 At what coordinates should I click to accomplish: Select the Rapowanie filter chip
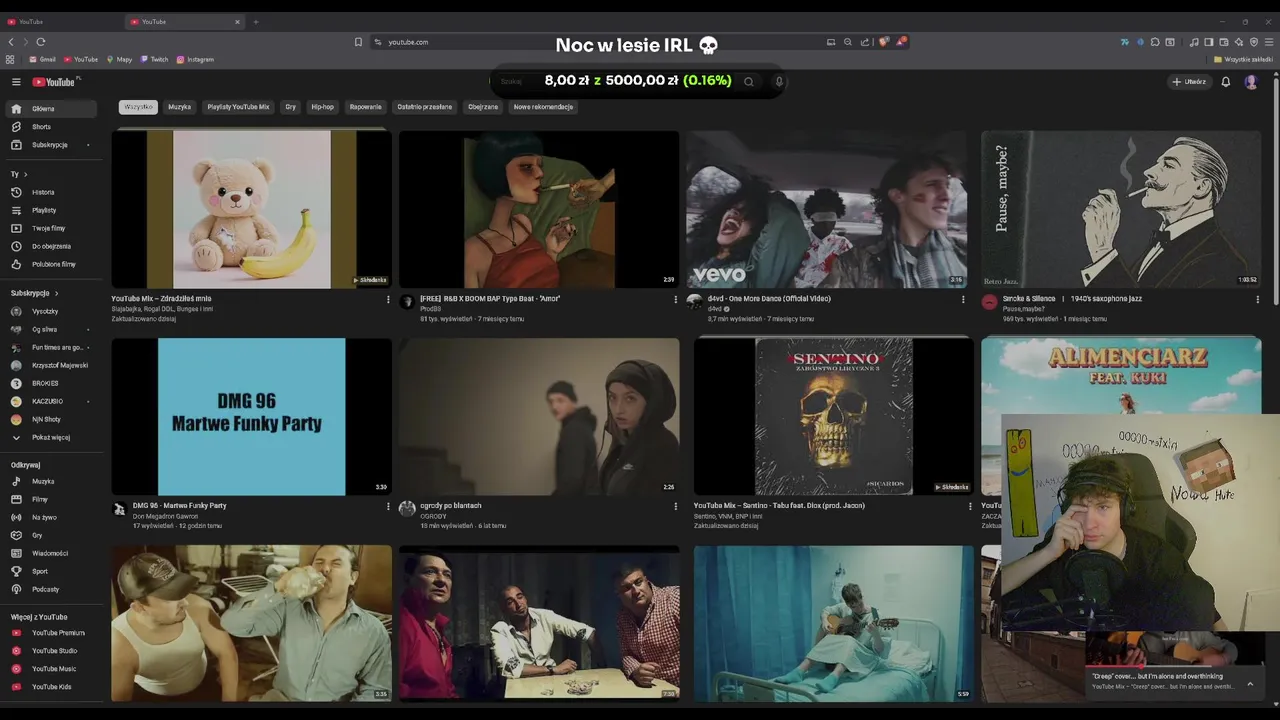coord(365,107)
